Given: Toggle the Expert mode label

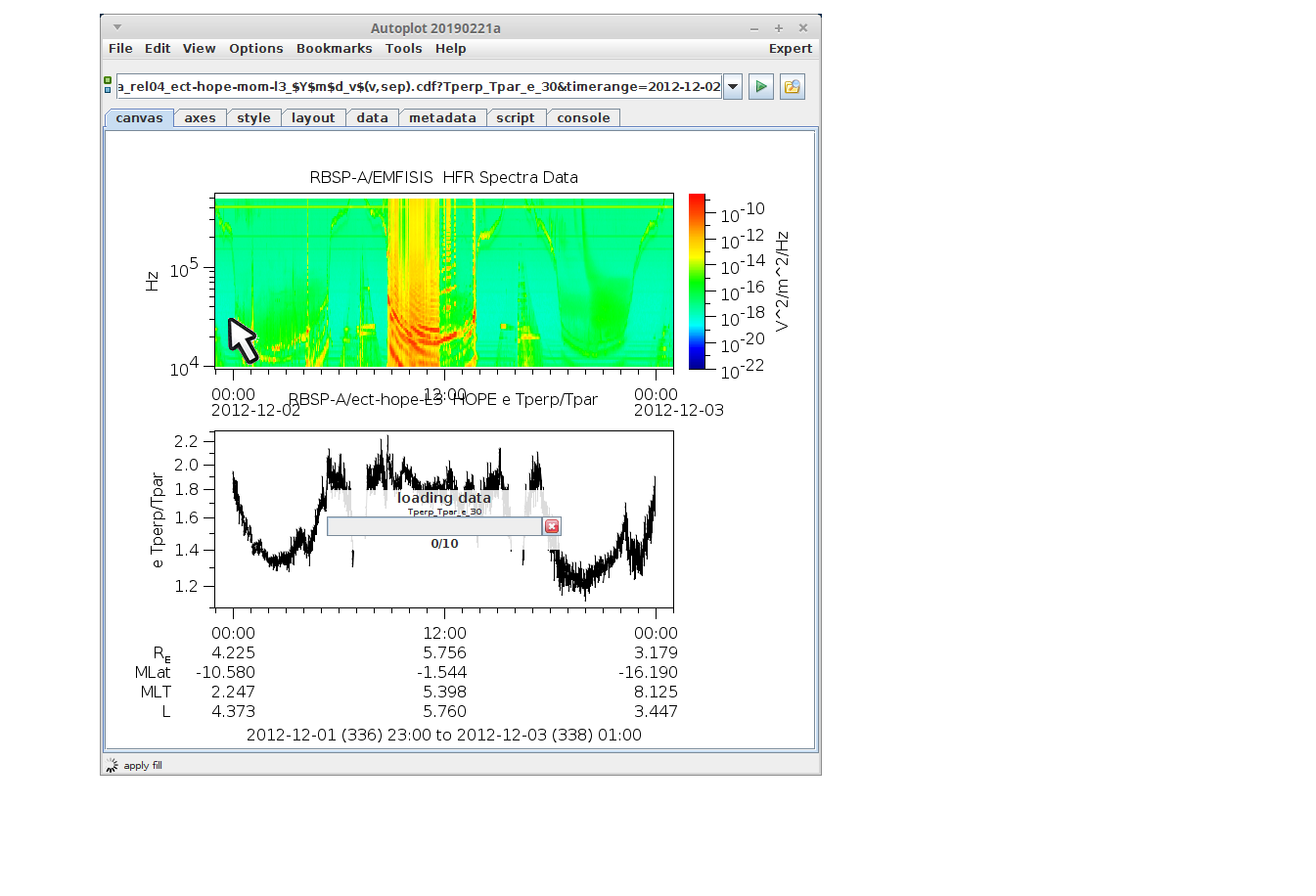Looking at the screenshot, I should point(790,49).
